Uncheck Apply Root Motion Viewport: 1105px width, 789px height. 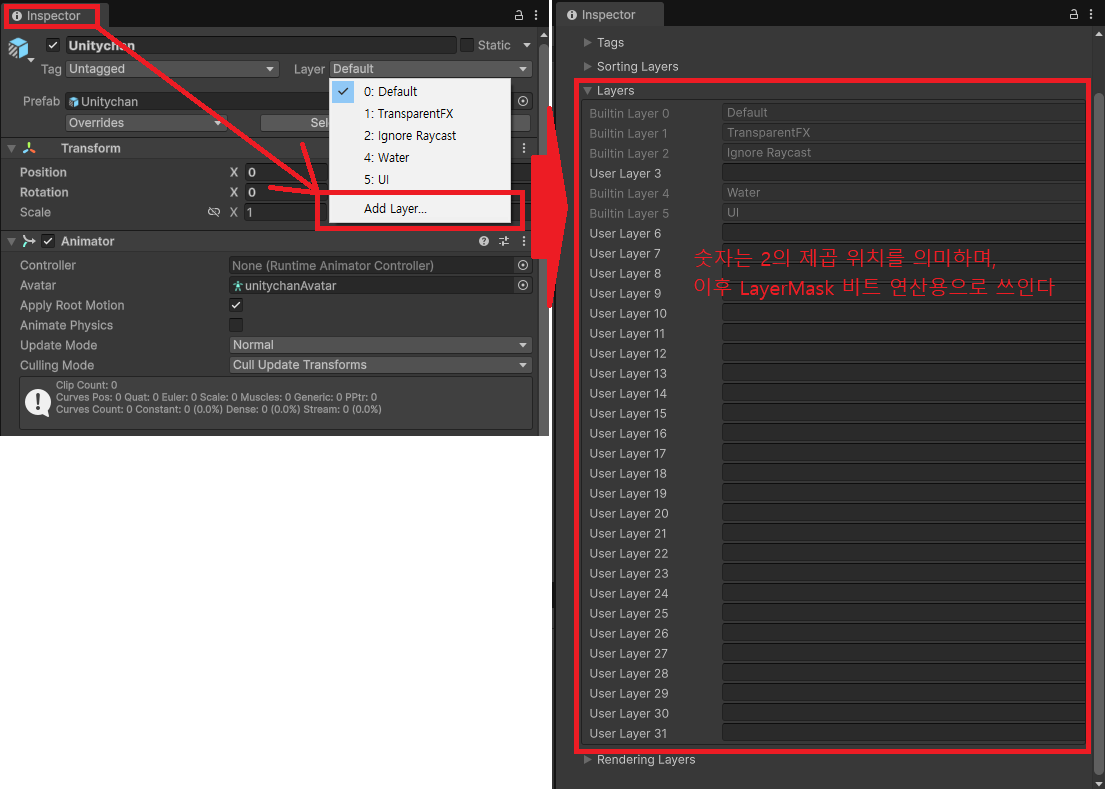click(236, 305)
